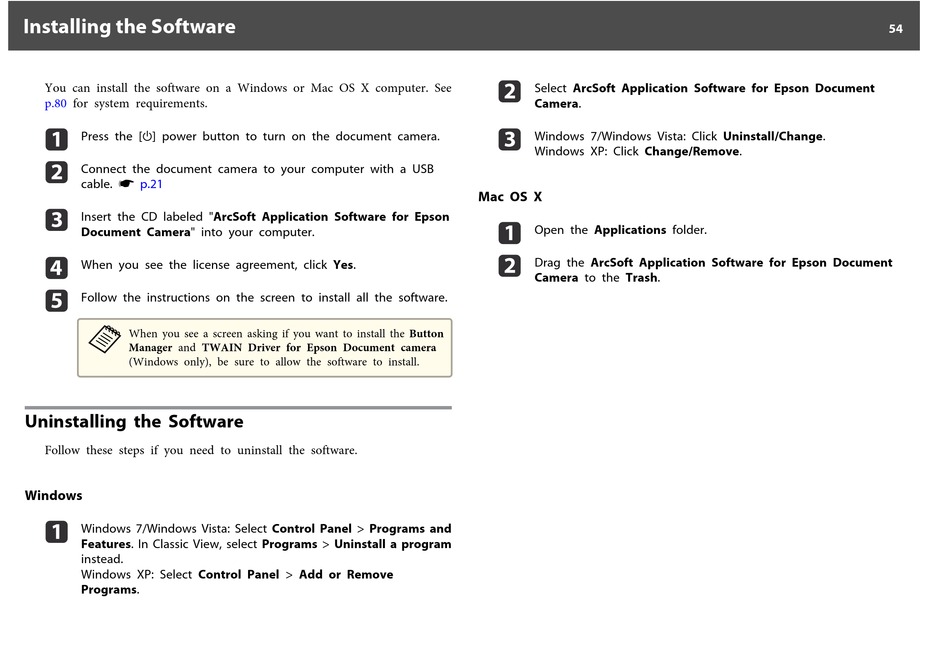Click the notepad note icon
The width and height of the screenshot is (950, 660).
(104, 339)
